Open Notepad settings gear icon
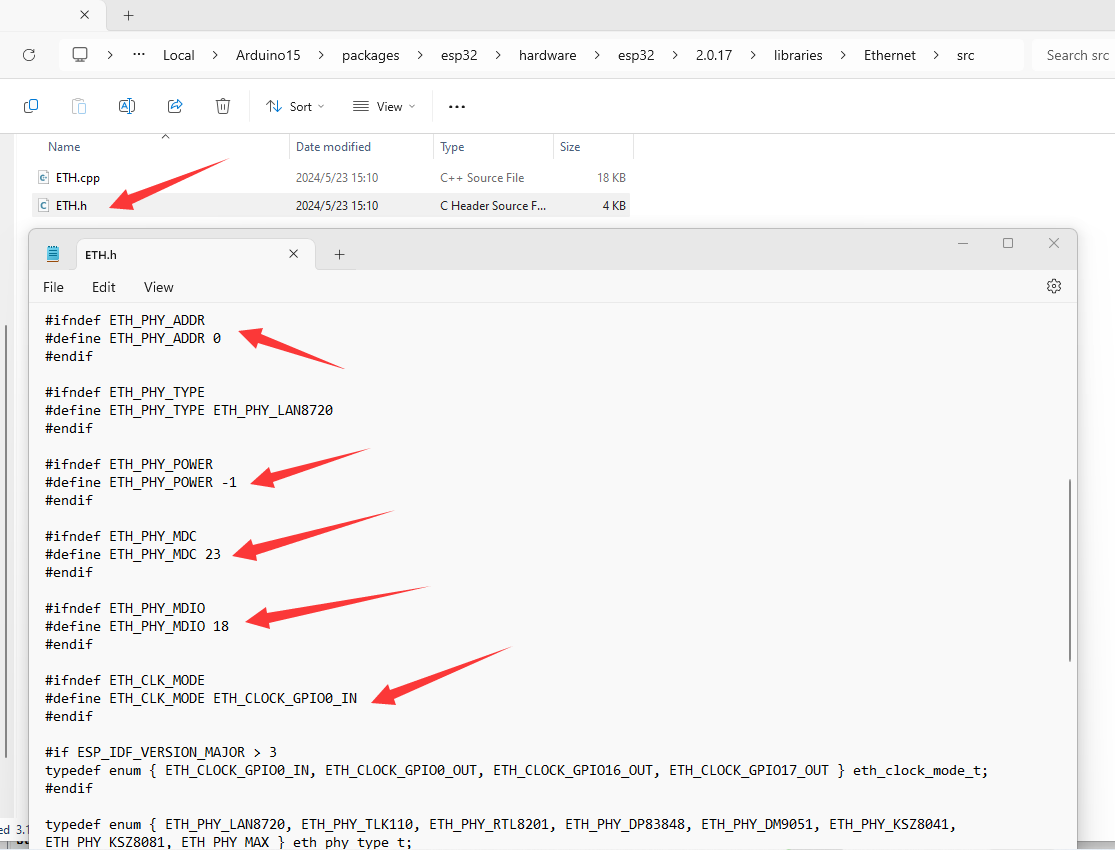Viewport: 1115px width, 850px height. coord(1053,286)
